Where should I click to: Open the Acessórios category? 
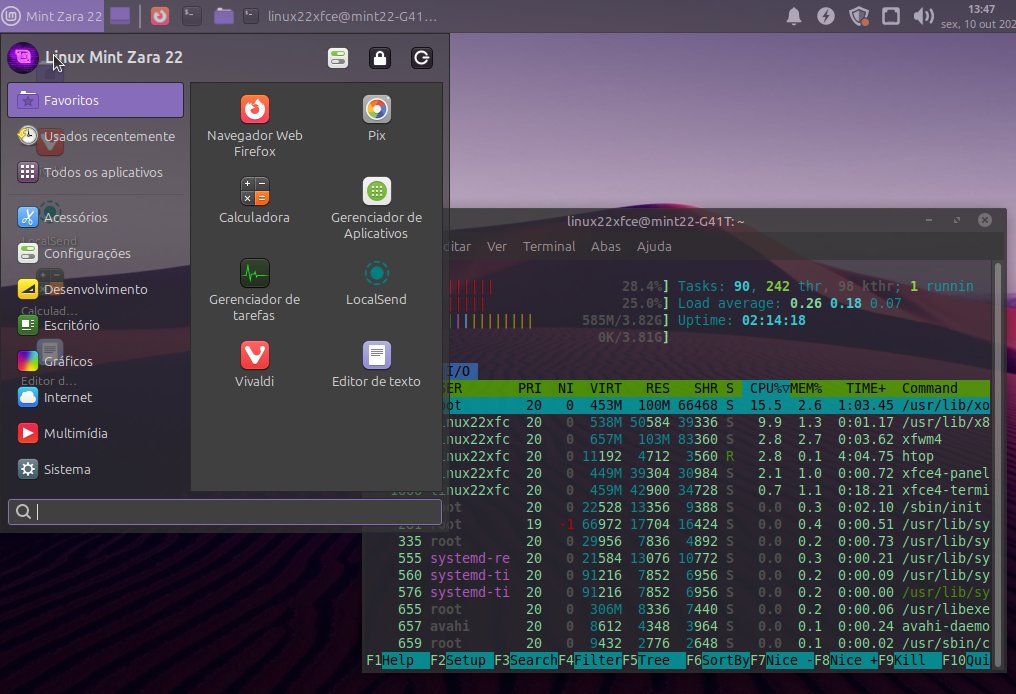[x=95, y=217]
